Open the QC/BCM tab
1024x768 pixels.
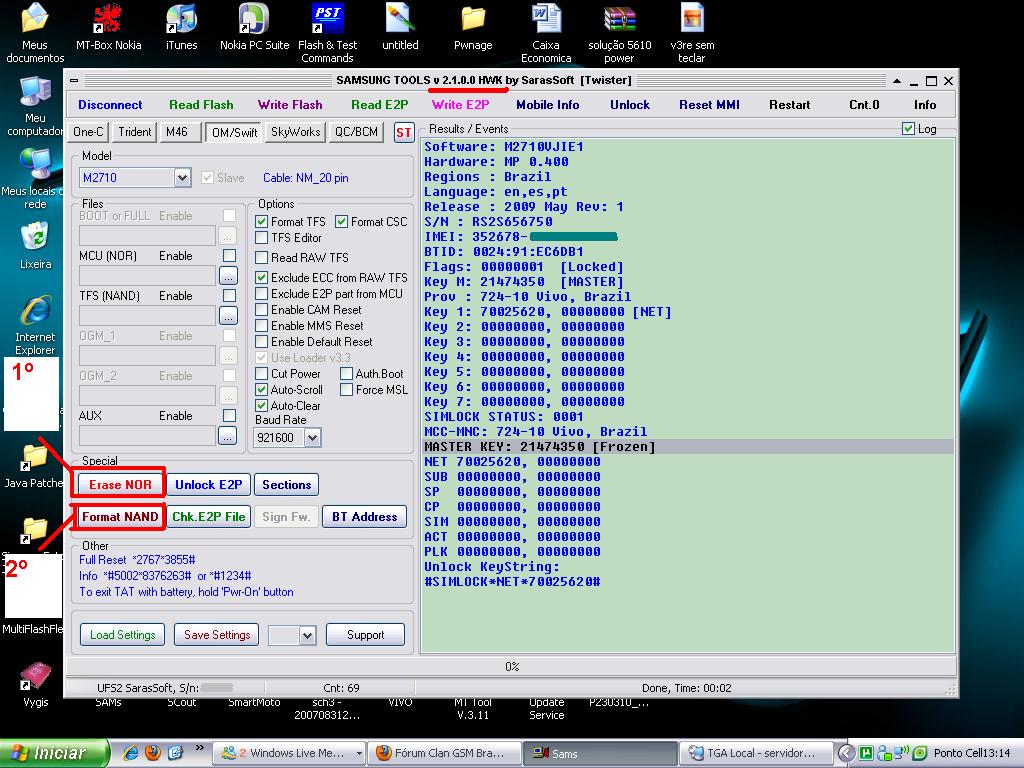(356, 132)
